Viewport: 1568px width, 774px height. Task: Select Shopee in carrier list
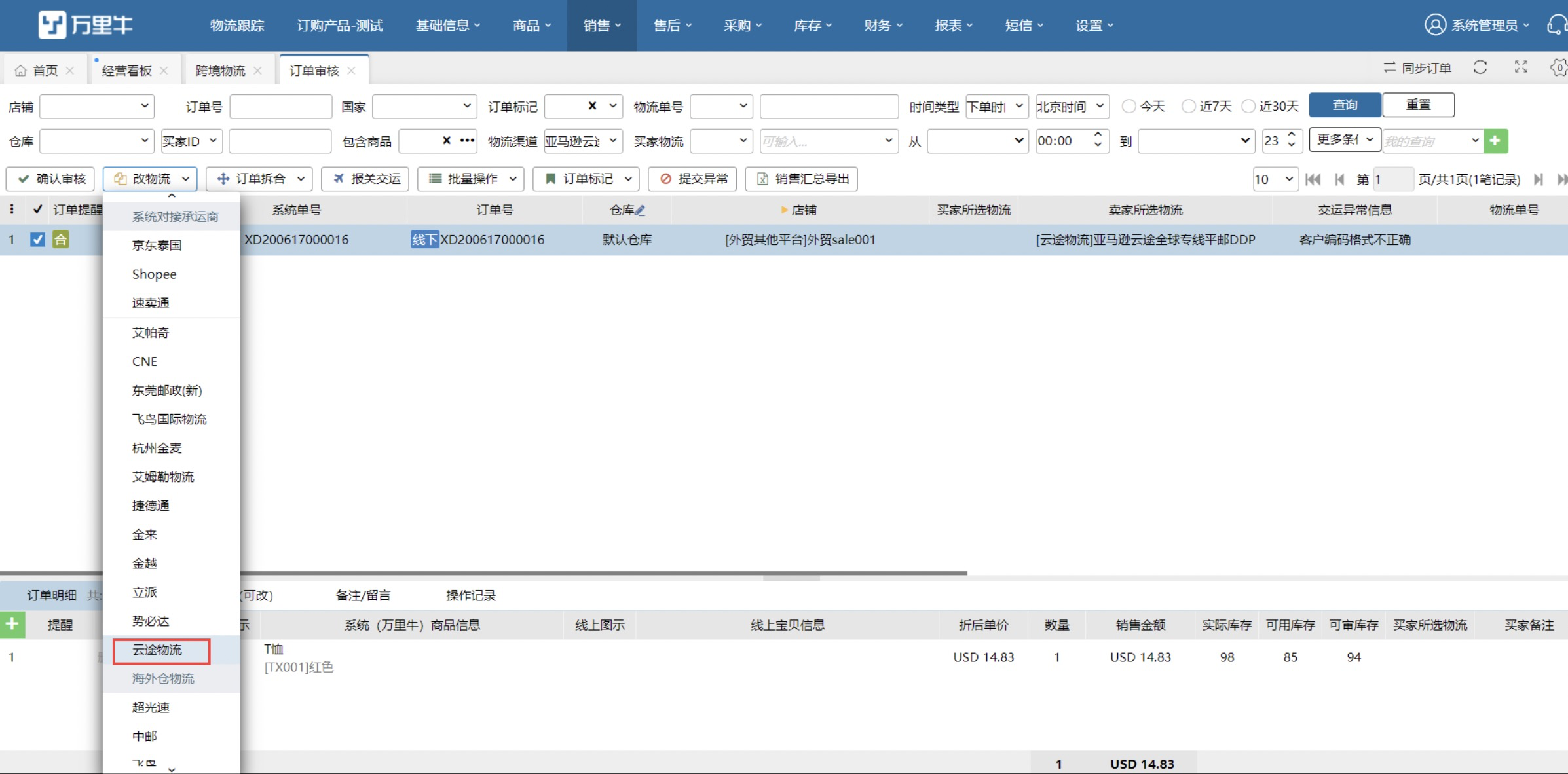click(x=172, y=274)
